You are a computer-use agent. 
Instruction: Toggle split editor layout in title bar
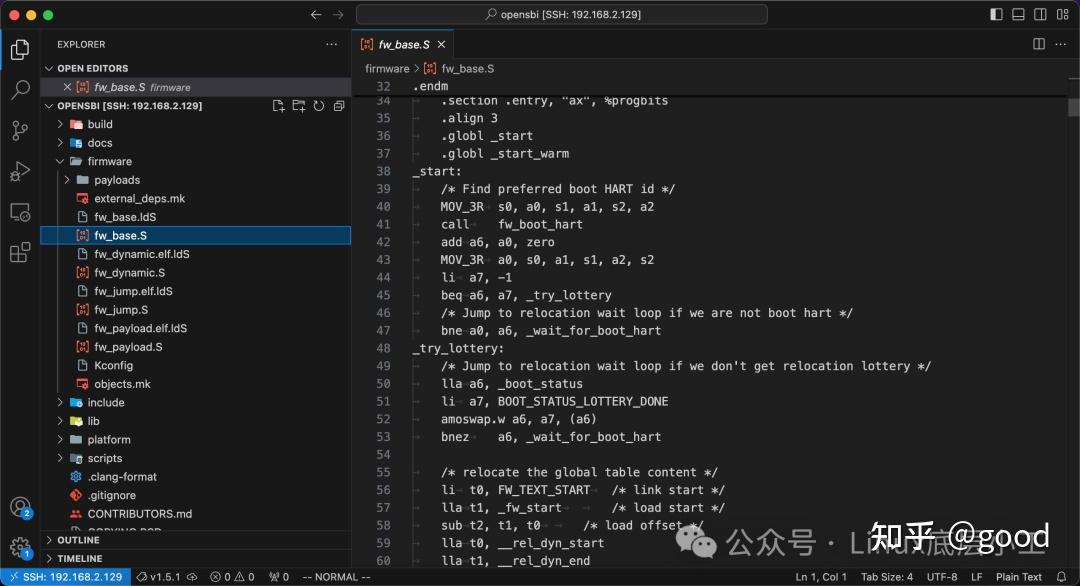click(x=1037, y=44)
